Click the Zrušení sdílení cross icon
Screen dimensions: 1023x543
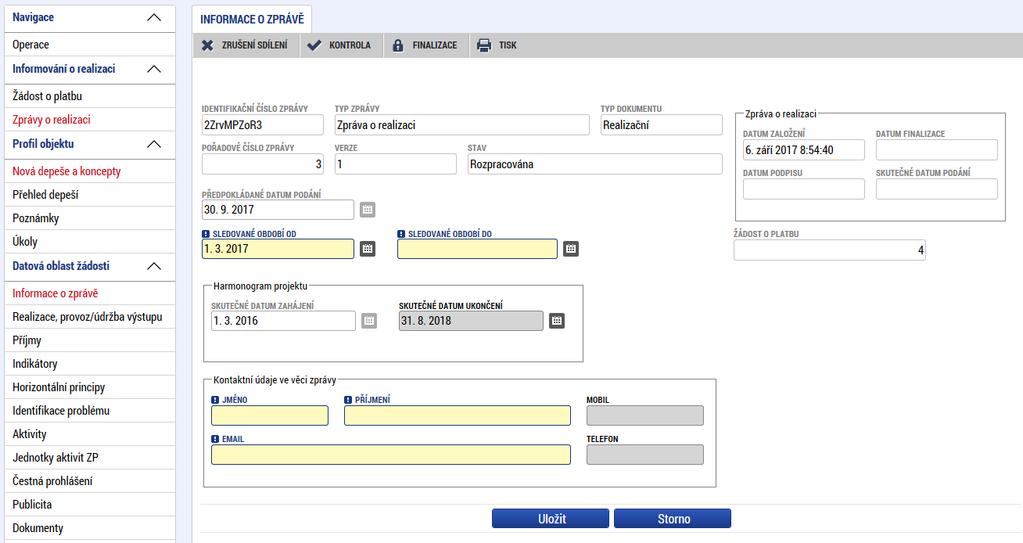click(207, 45)
